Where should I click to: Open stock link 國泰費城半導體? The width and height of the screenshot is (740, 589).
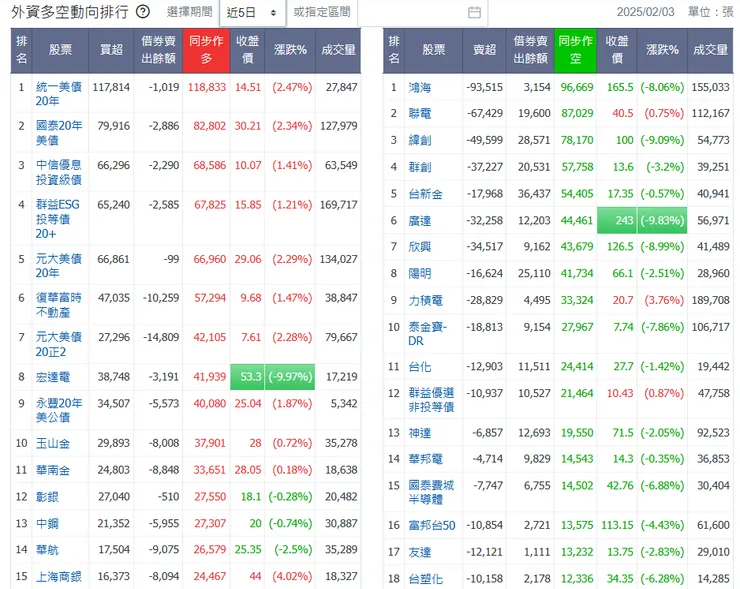[x=431, y=492]
